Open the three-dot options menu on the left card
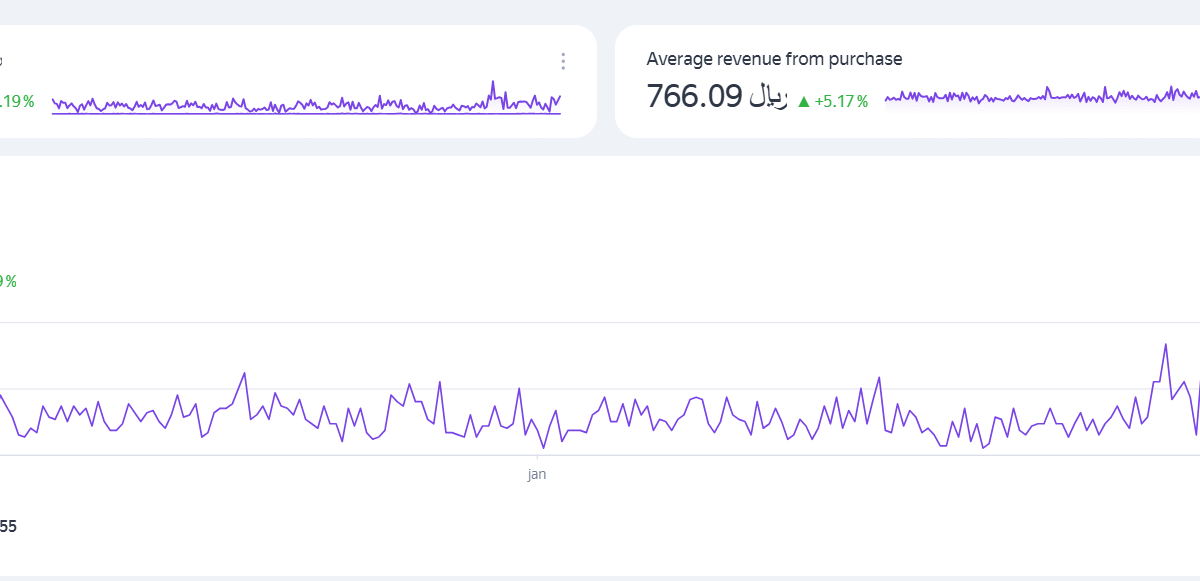The width and height of the screenshot is (1200, 581). click(x=563, y=62)
